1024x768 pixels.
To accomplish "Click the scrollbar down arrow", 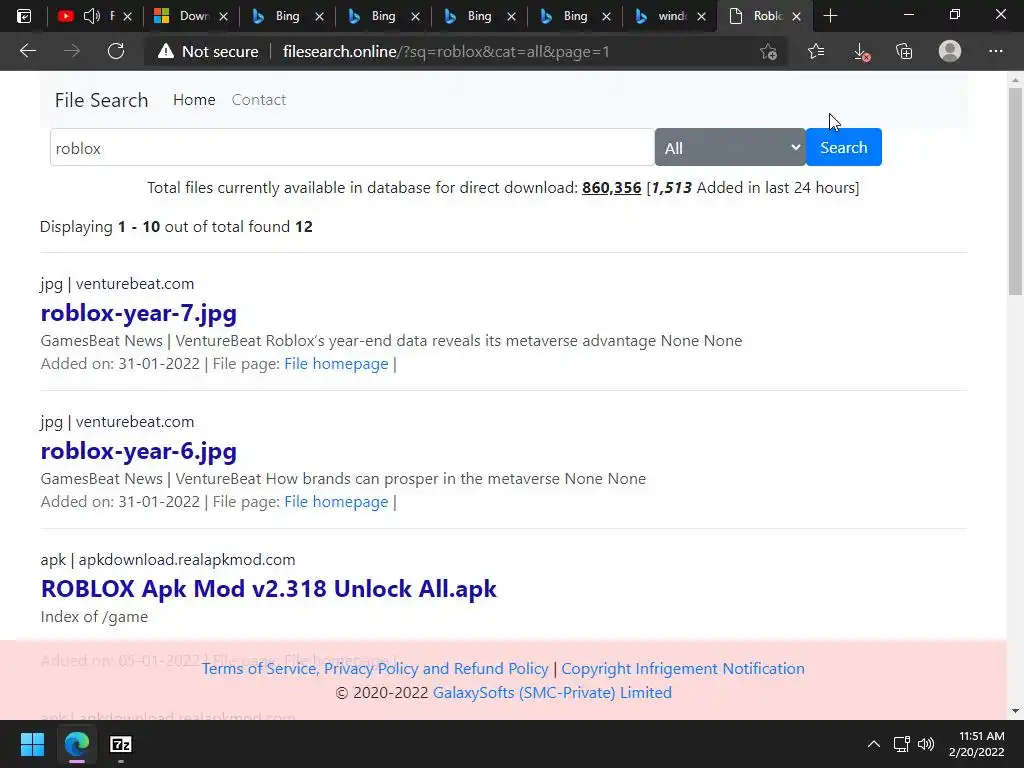I will pos(1015,711).
